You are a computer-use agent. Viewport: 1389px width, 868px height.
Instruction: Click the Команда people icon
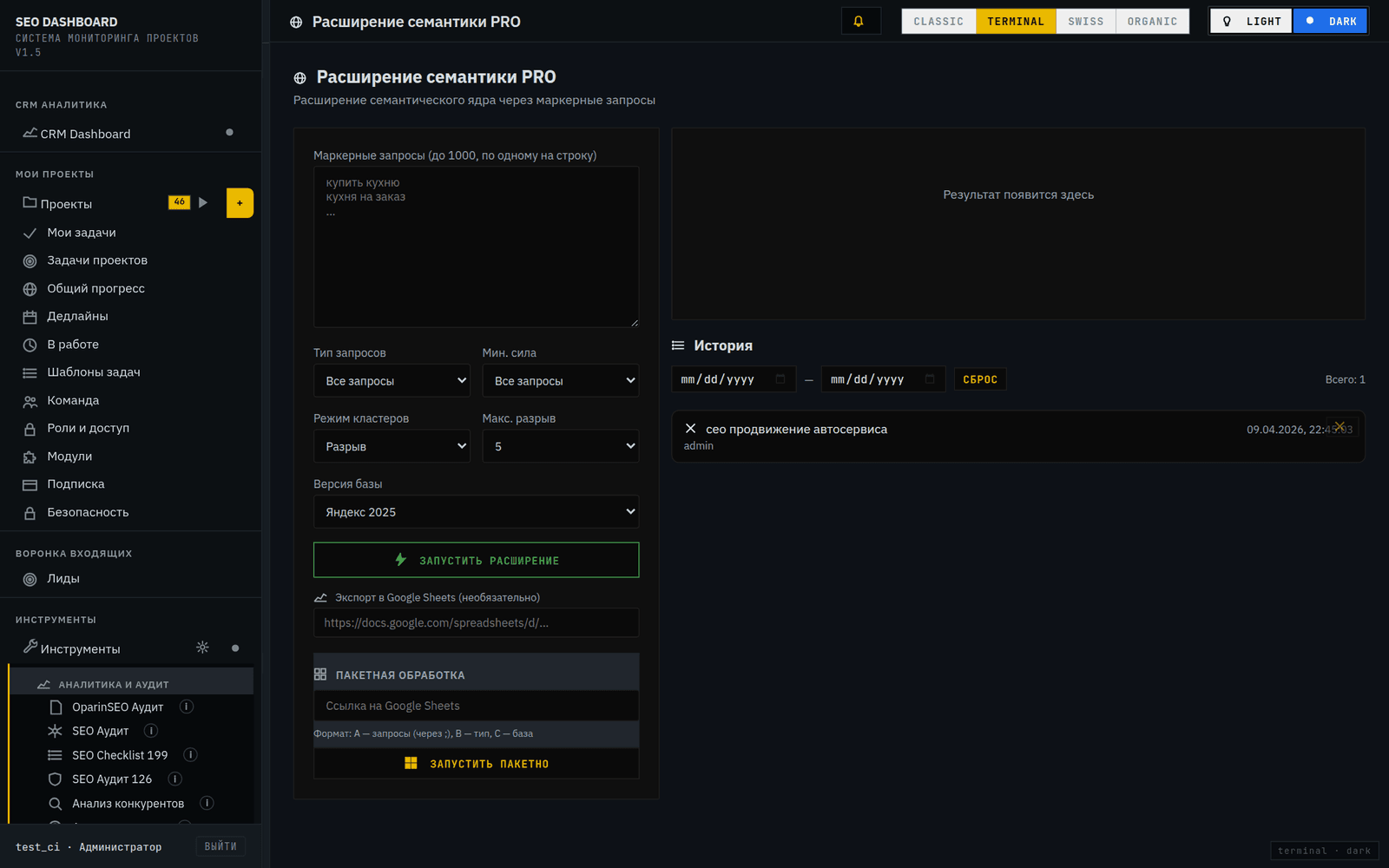click(x=30, y=401)
